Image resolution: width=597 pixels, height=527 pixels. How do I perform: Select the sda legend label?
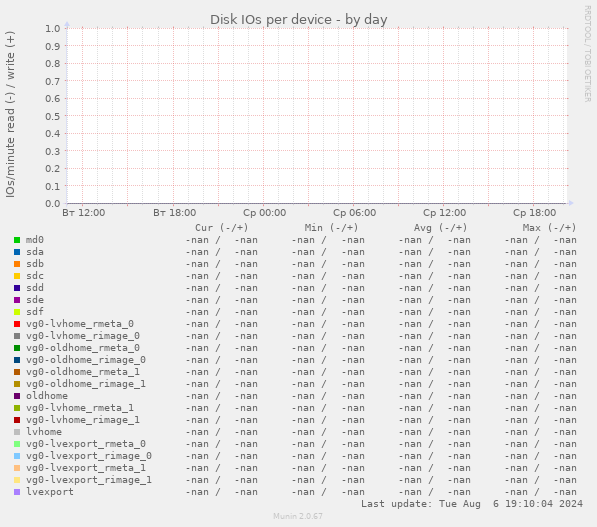point(35,252)
